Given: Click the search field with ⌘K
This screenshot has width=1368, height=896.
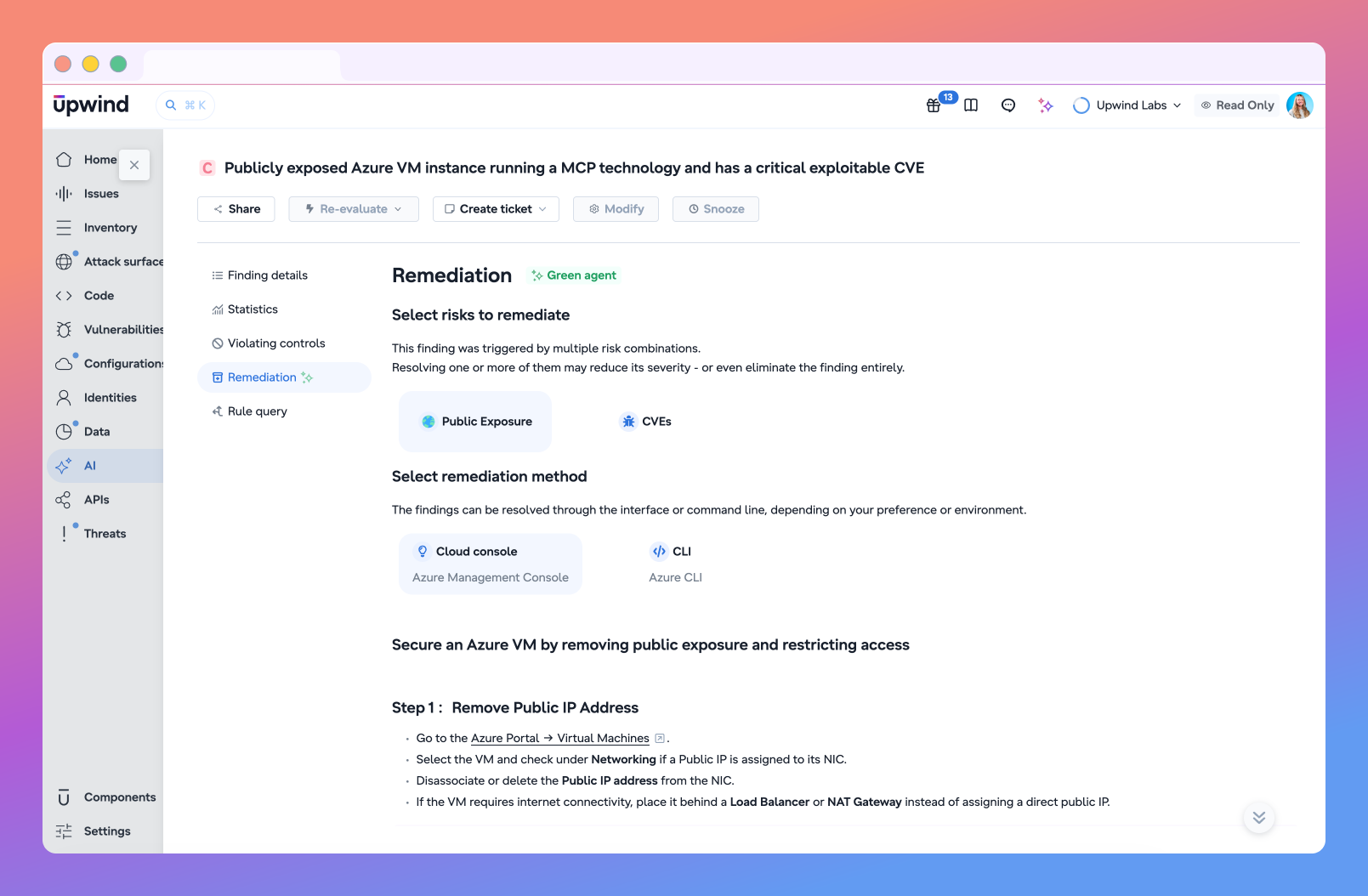Looking at the screenshot, I should point(185,105).
